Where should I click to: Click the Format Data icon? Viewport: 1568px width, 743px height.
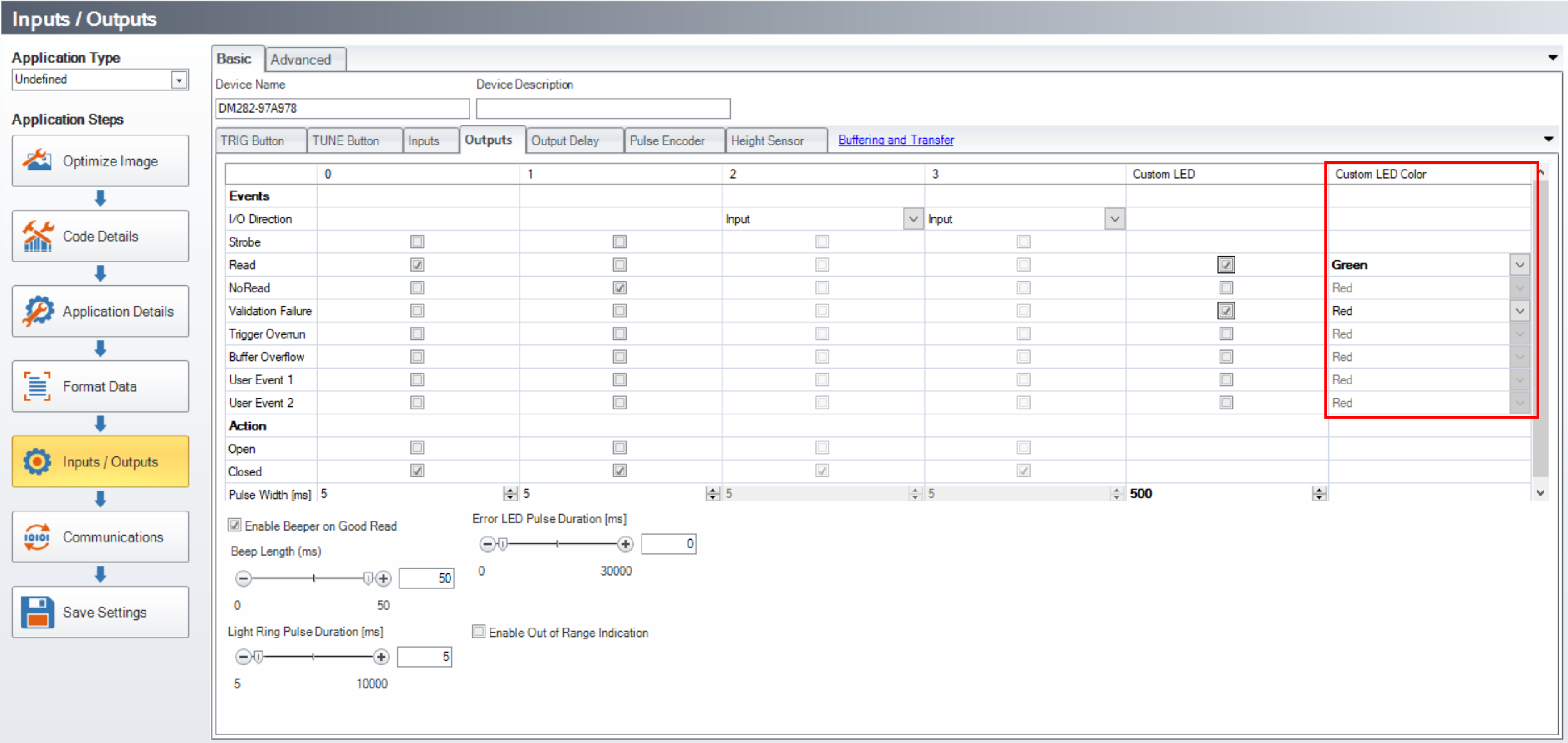point(37,387)
